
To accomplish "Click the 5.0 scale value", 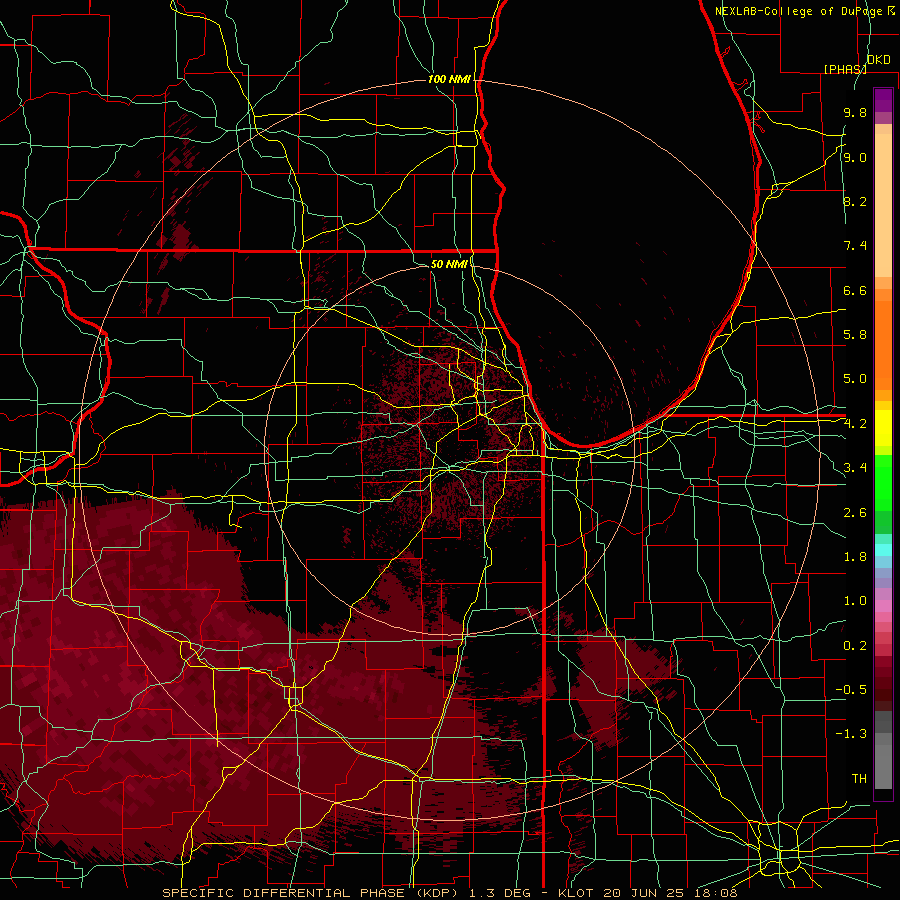I will [x=855, y=379].
